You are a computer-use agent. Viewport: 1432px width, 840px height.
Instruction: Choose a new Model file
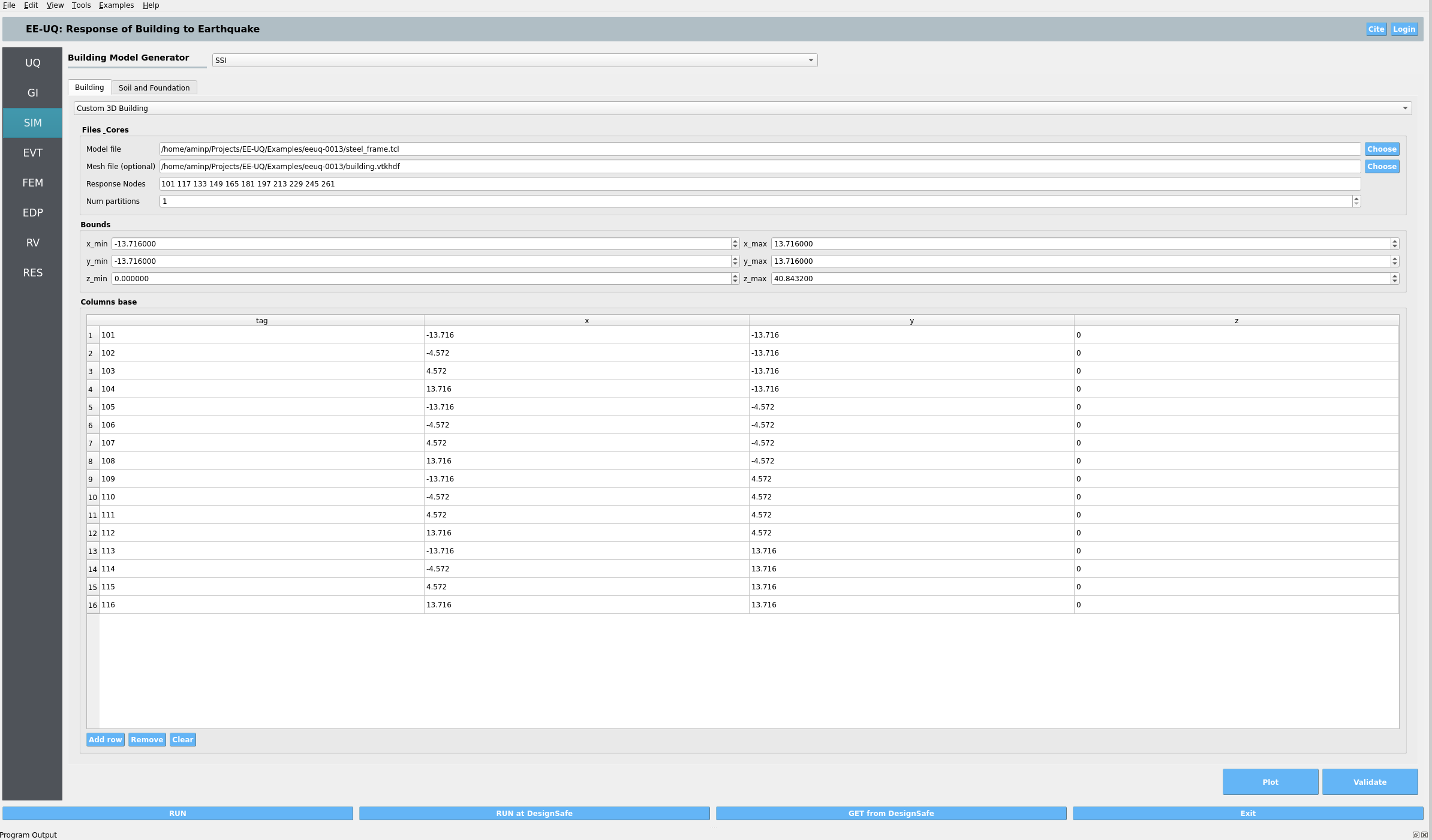(1382, 149)
